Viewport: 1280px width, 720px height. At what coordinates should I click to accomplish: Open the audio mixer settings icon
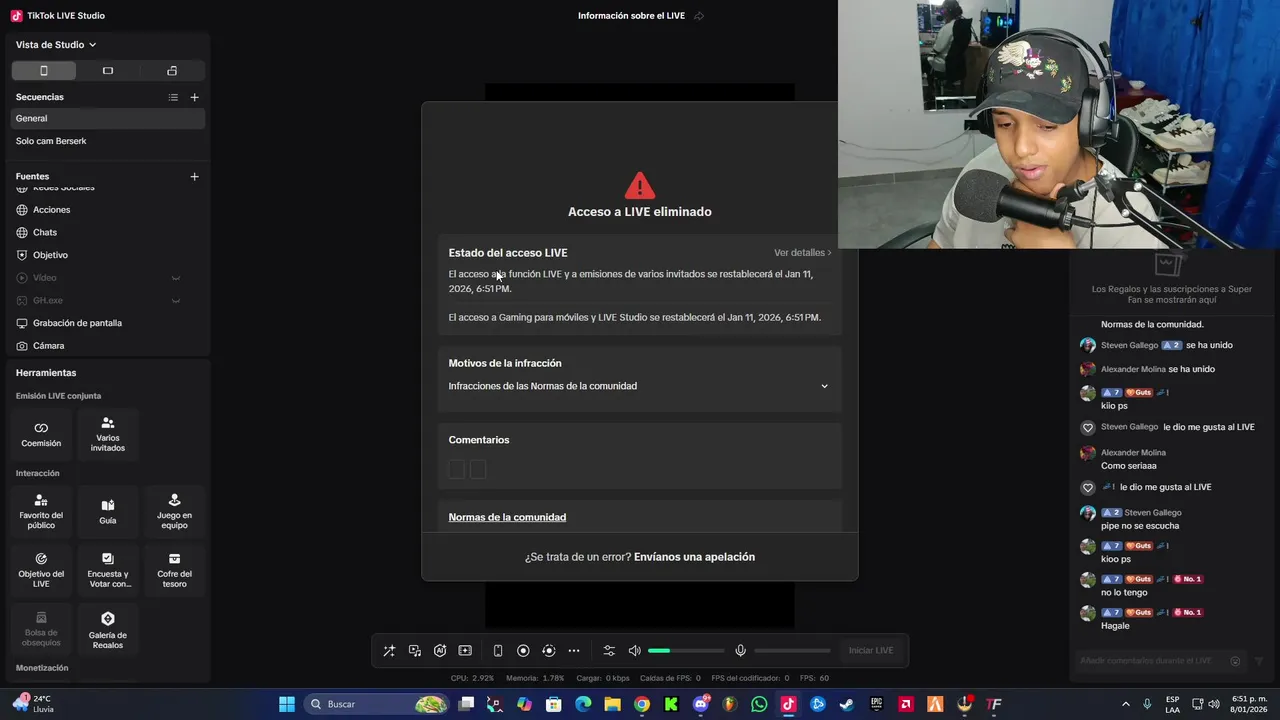[x=609, y=651]
